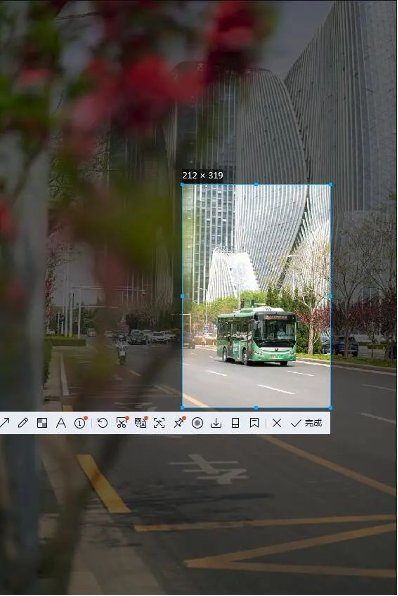Start text recognition translate tool
The width and height of the screenshot is (398, 596).
coord(141,423)
